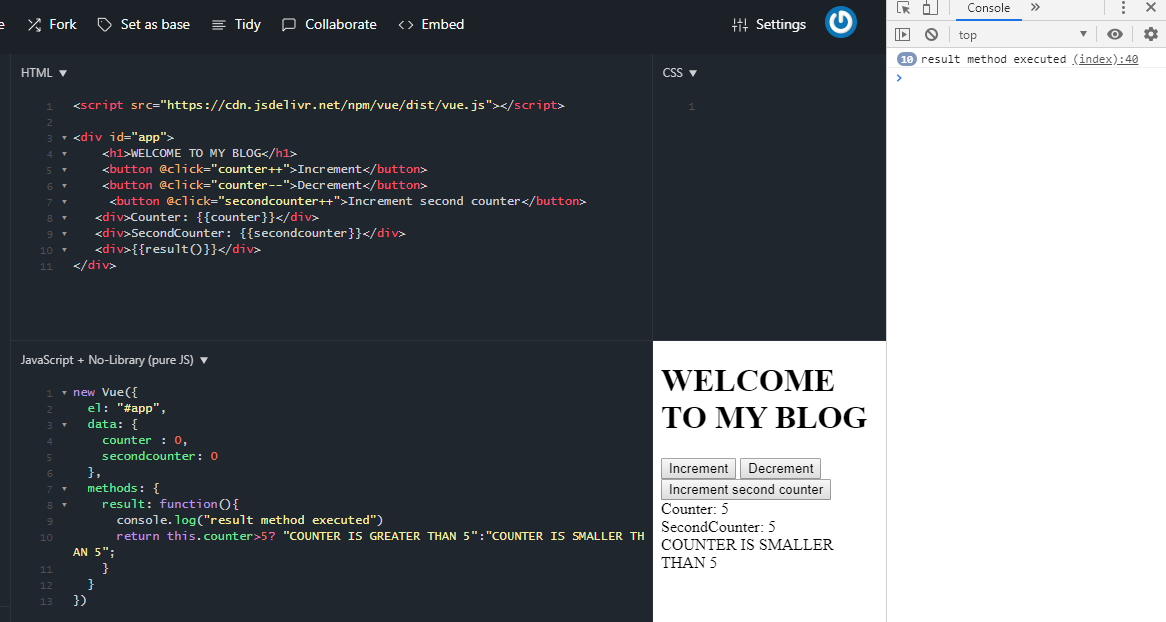This screenshot has height=622, width=1166.
Task: Open DevTools three-dot customize menu
Action: pos(1123,8)
